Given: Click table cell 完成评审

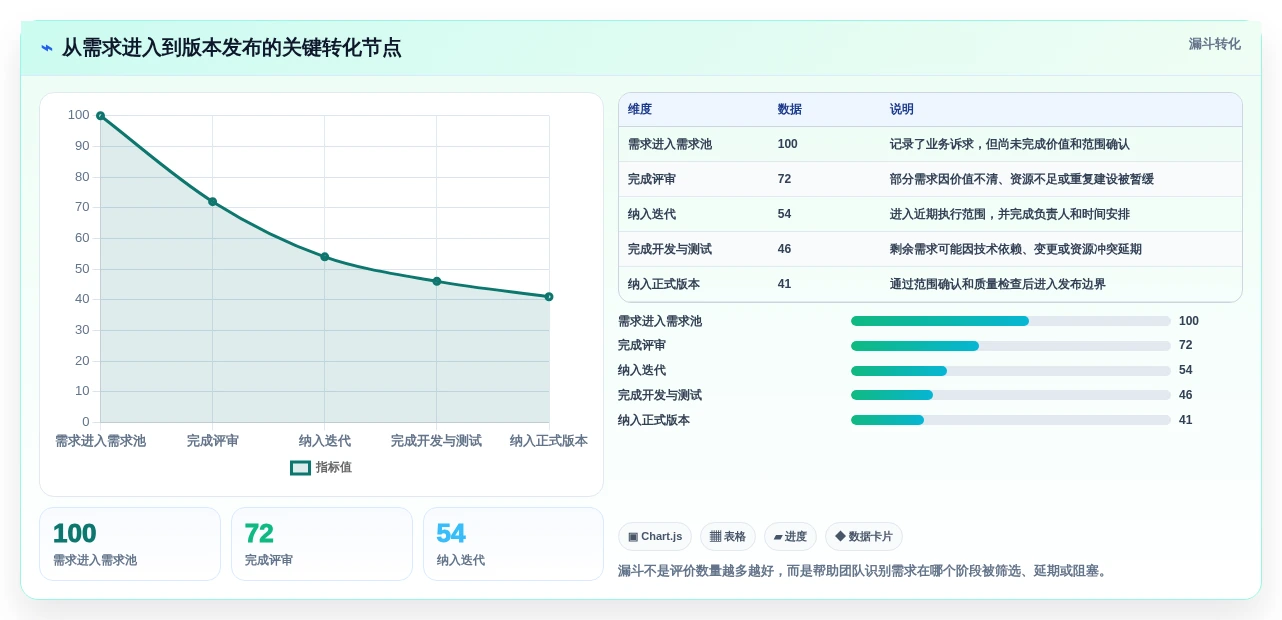Looking at the screenshot, I should click(x=652, y=179).
